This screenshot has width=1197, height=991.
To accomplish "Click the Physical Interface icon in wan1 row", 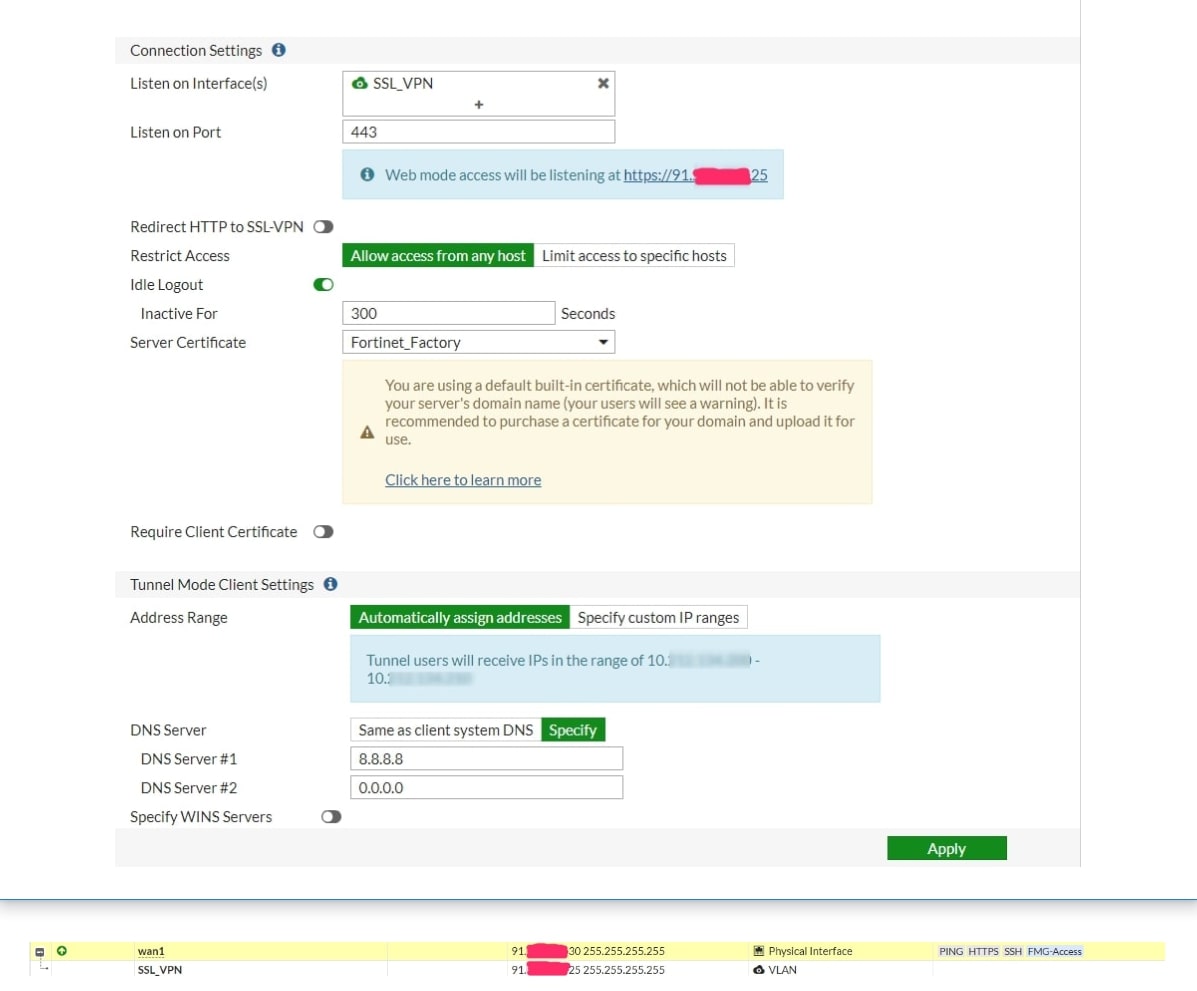I will point(759,951).
